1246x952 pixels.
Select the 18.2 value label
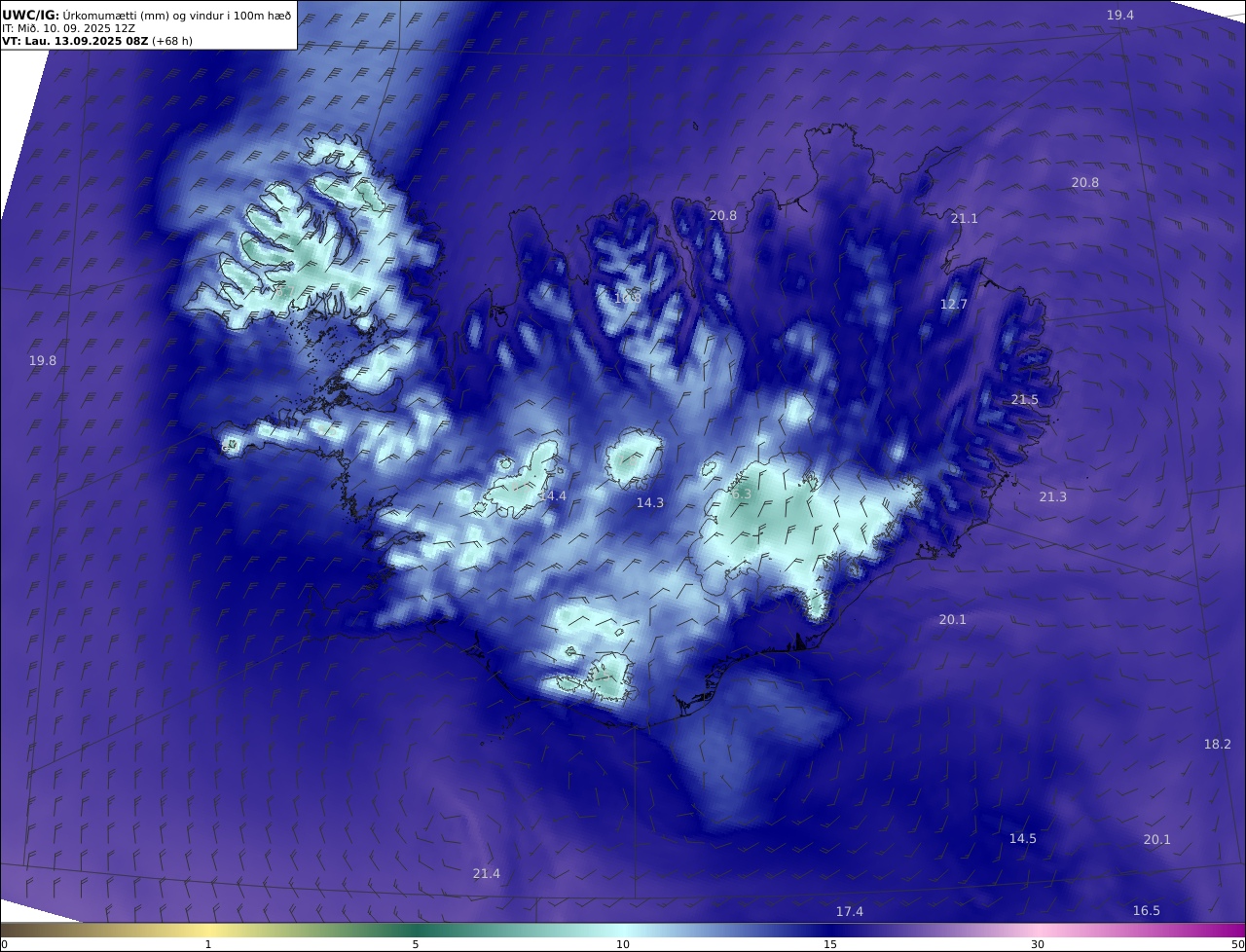pos(1217,745)
